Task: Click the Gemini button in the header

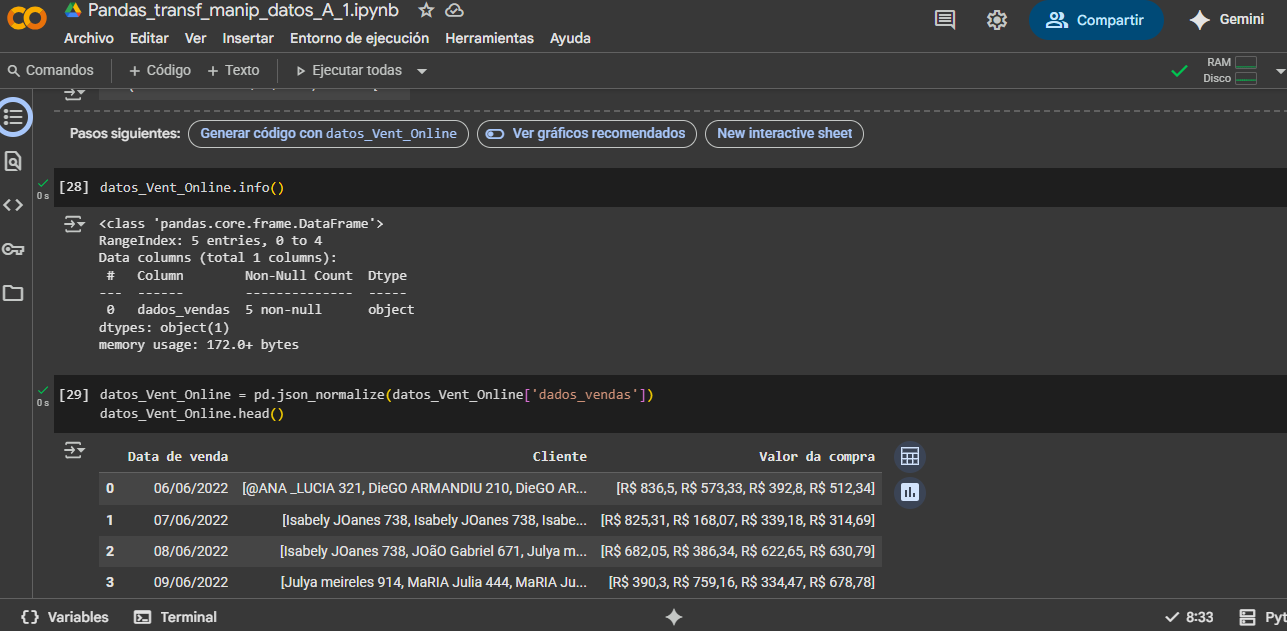Action: tap(1227, 20)
